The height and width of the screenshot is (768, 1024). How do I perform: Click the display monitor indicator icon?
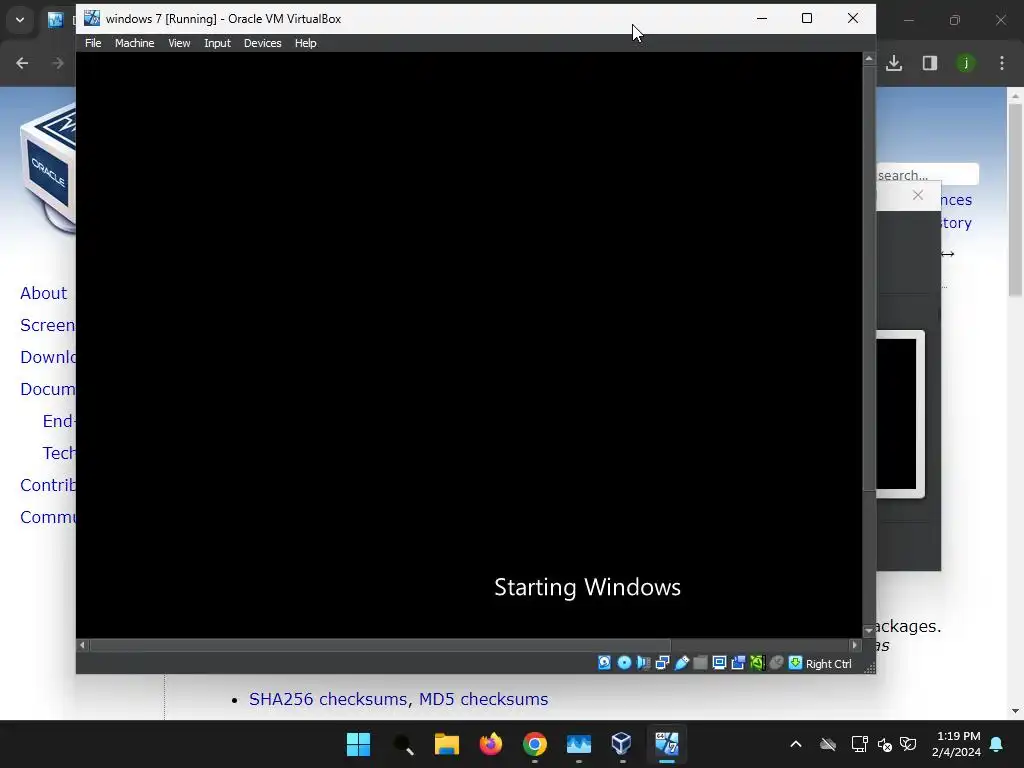[x=719, y=663]
